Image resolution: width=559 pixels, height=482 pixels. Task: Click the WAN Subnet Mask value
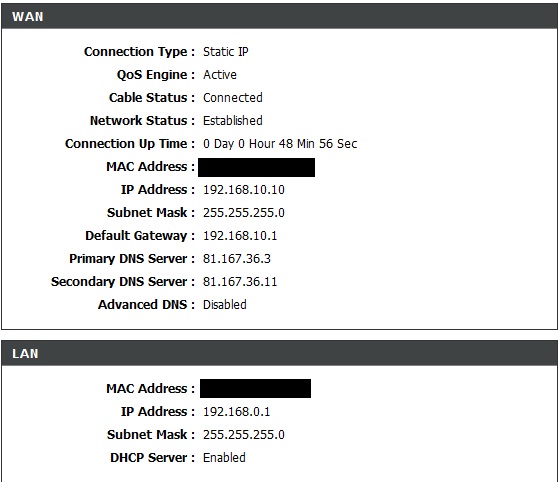click(244, 213)
